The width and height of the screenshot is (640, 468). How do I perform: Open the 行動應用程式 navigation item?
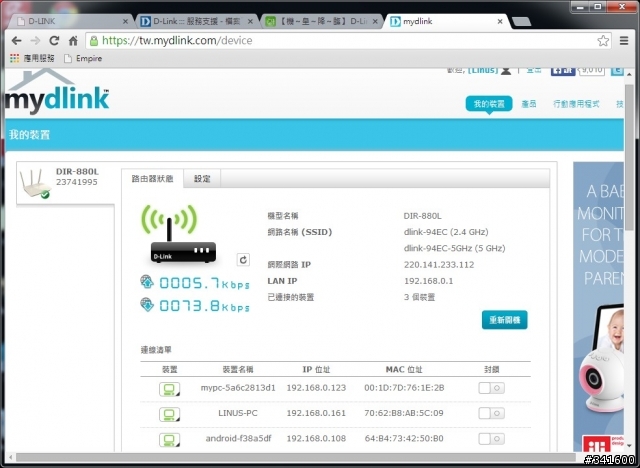576,104
